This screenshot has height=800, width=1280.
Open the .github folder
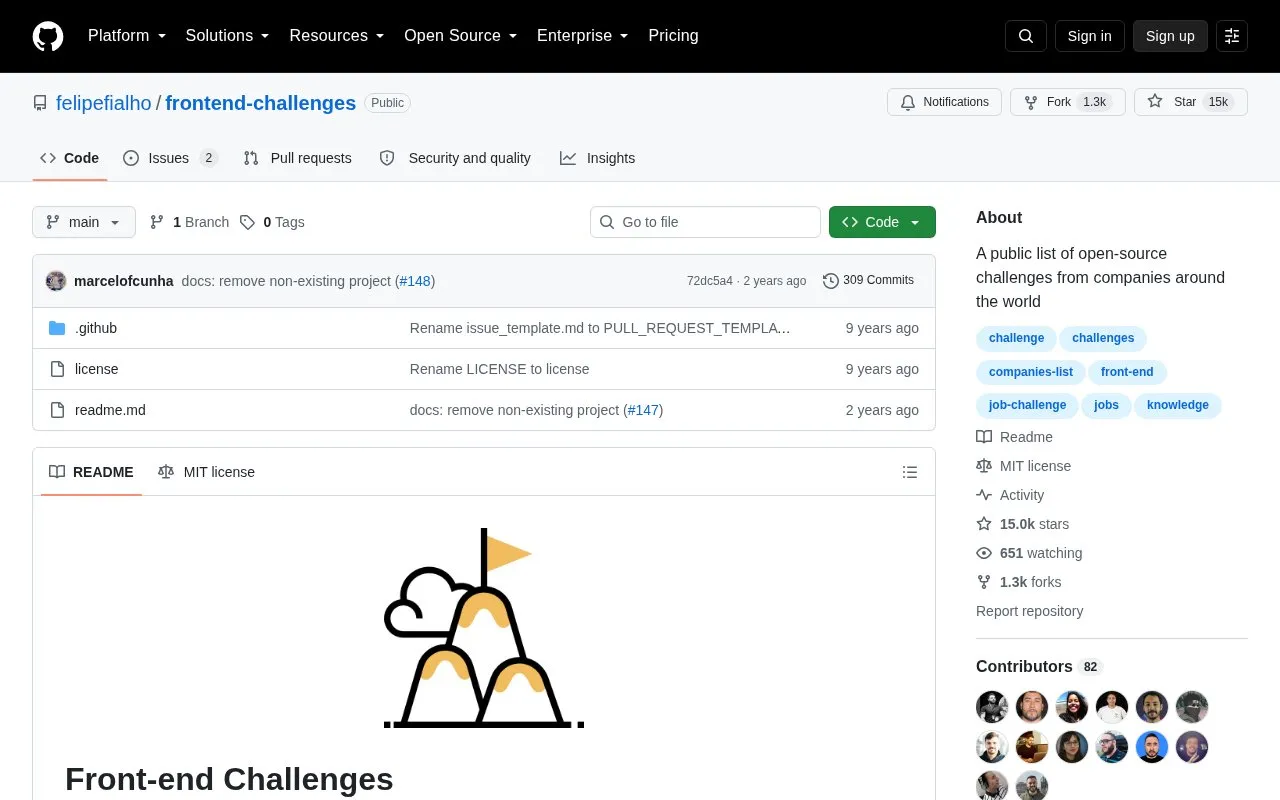click(96, 328)
